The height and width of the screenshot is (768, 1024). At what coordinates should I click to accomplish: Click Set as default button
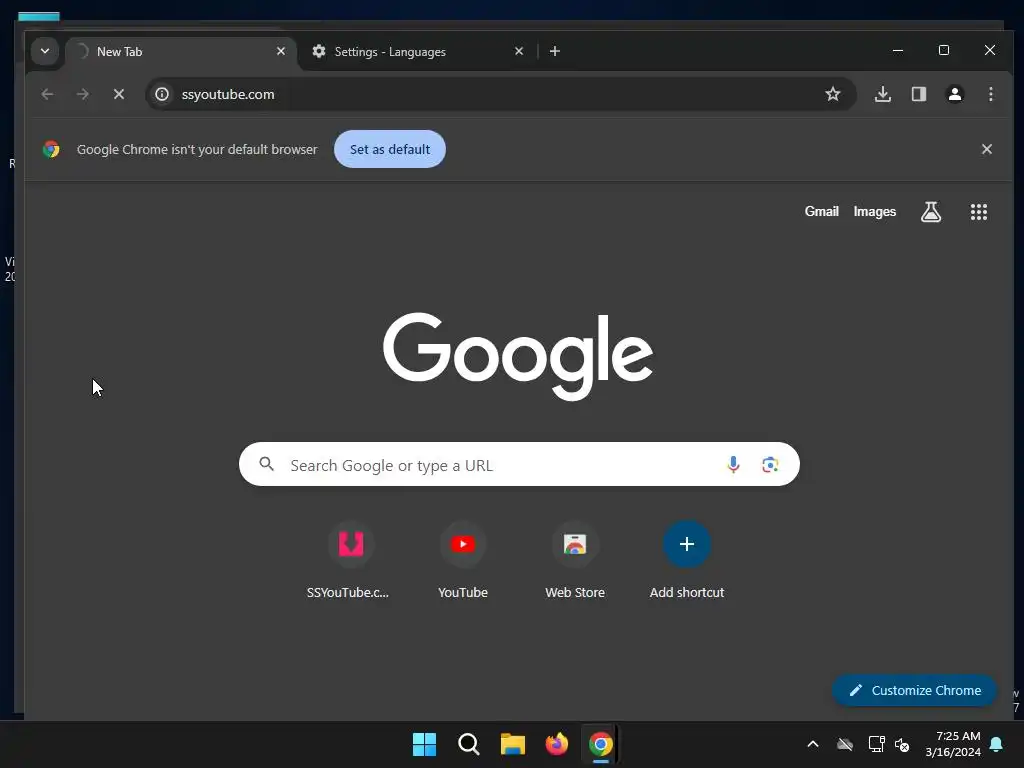click(390, 149)
